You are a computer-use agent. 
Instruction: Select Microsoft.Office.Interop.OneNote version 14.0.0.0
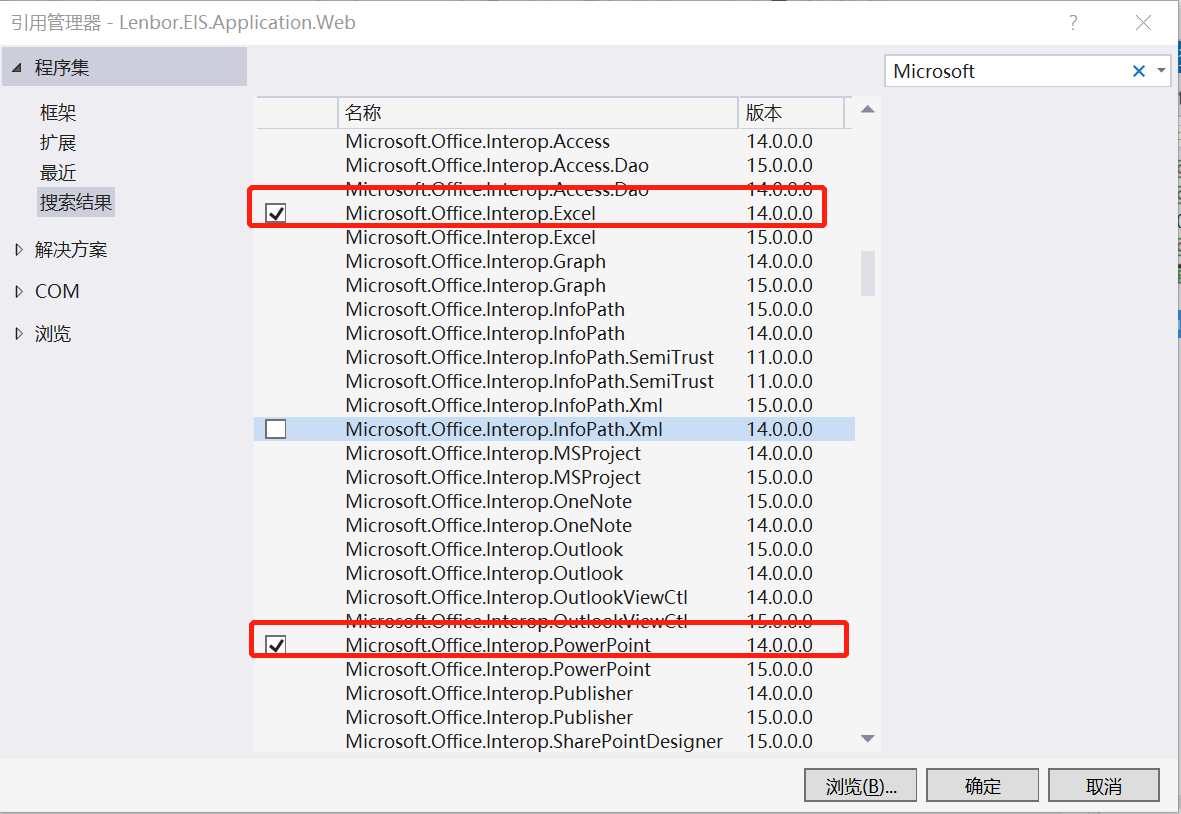554,526
